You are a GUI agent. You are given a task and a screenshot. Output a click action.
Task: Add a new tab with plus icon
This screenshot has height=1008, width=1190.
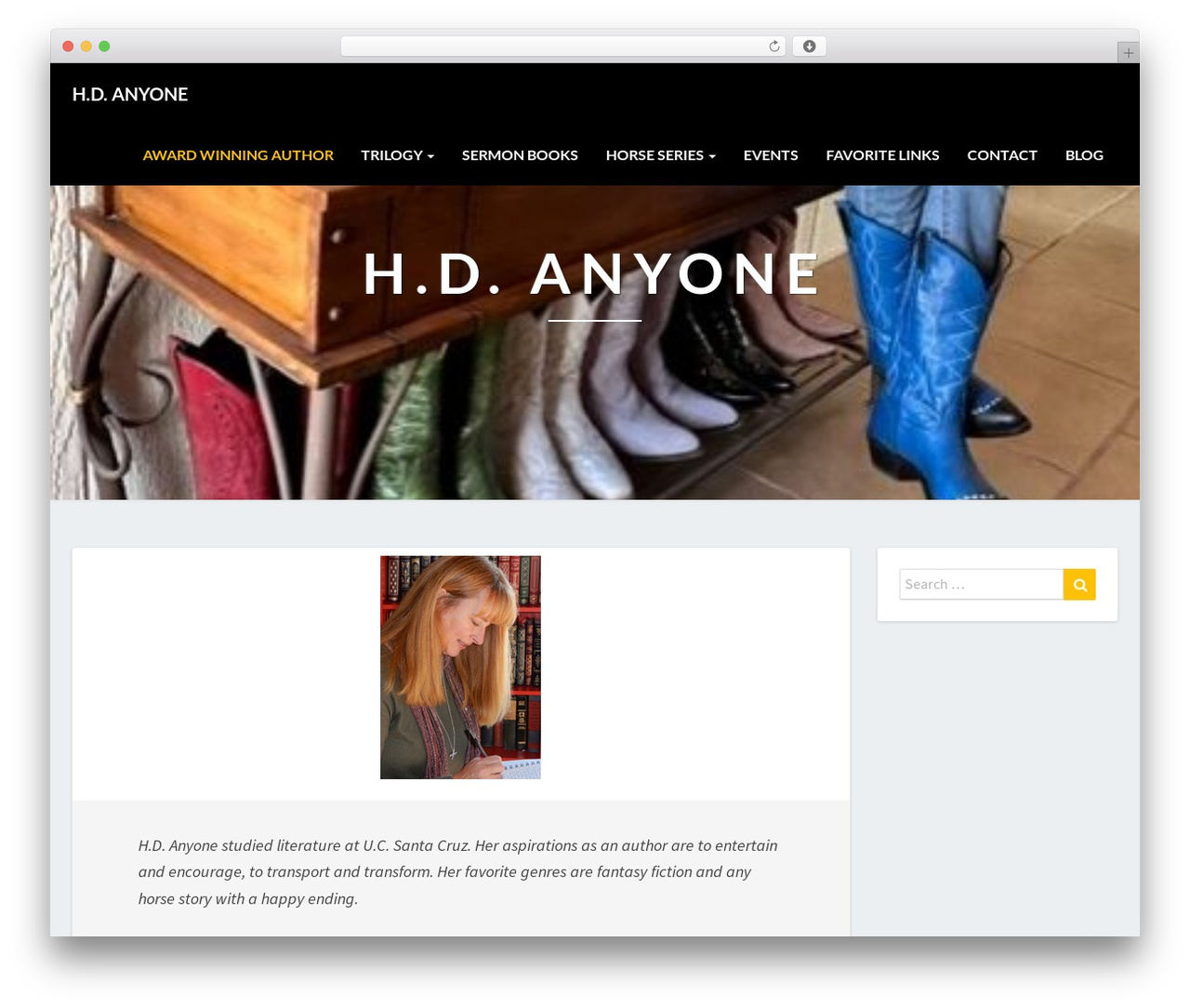coord(1128,53)
